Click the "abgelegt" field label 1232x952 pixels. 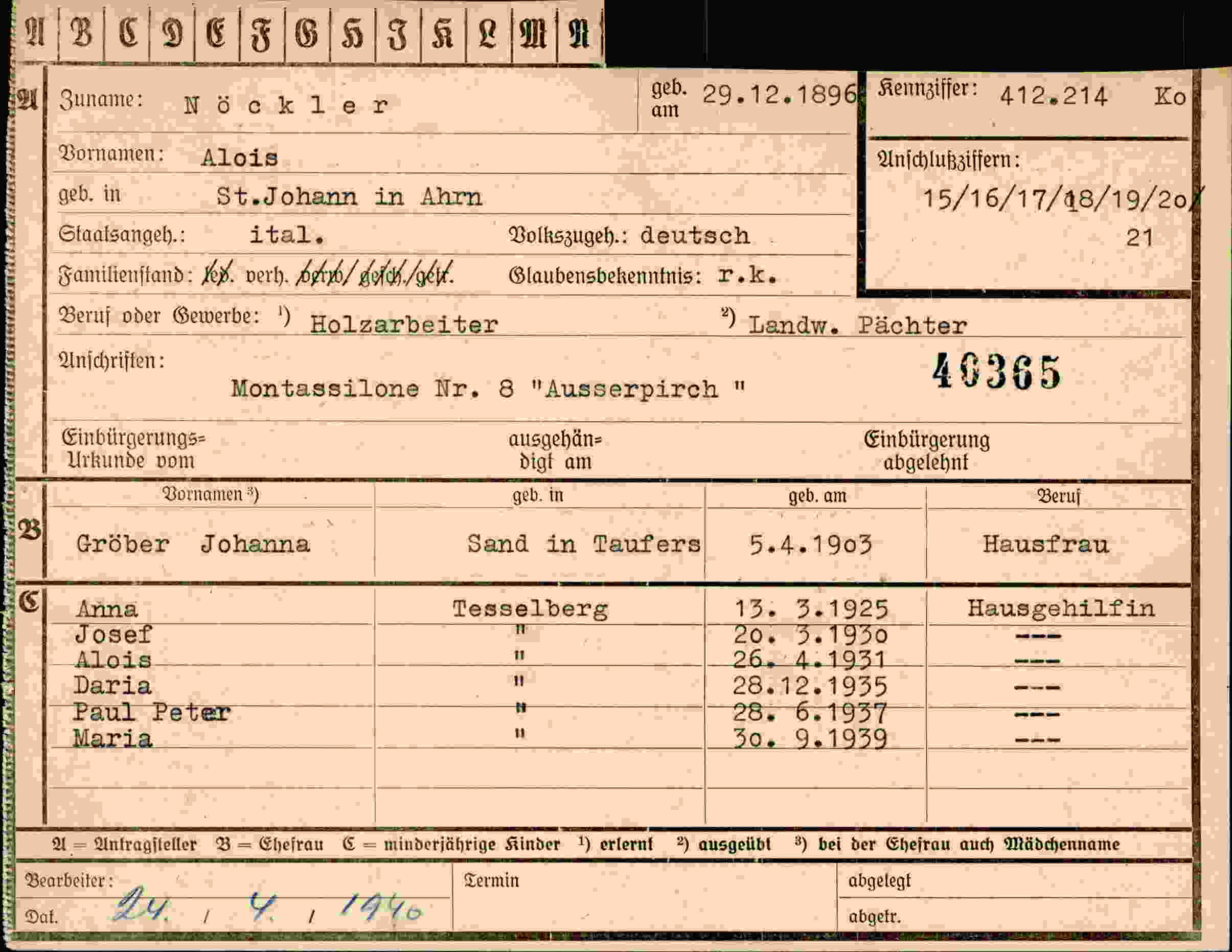coord(879,881)
